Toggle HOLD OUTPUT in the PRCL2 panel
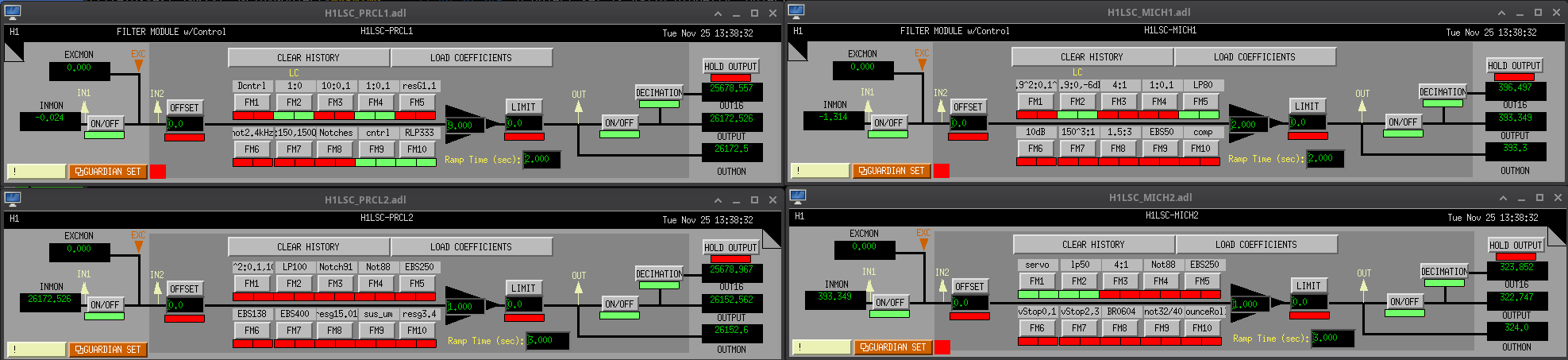Screen dimensions: 1568x360 tap(730, 248)
